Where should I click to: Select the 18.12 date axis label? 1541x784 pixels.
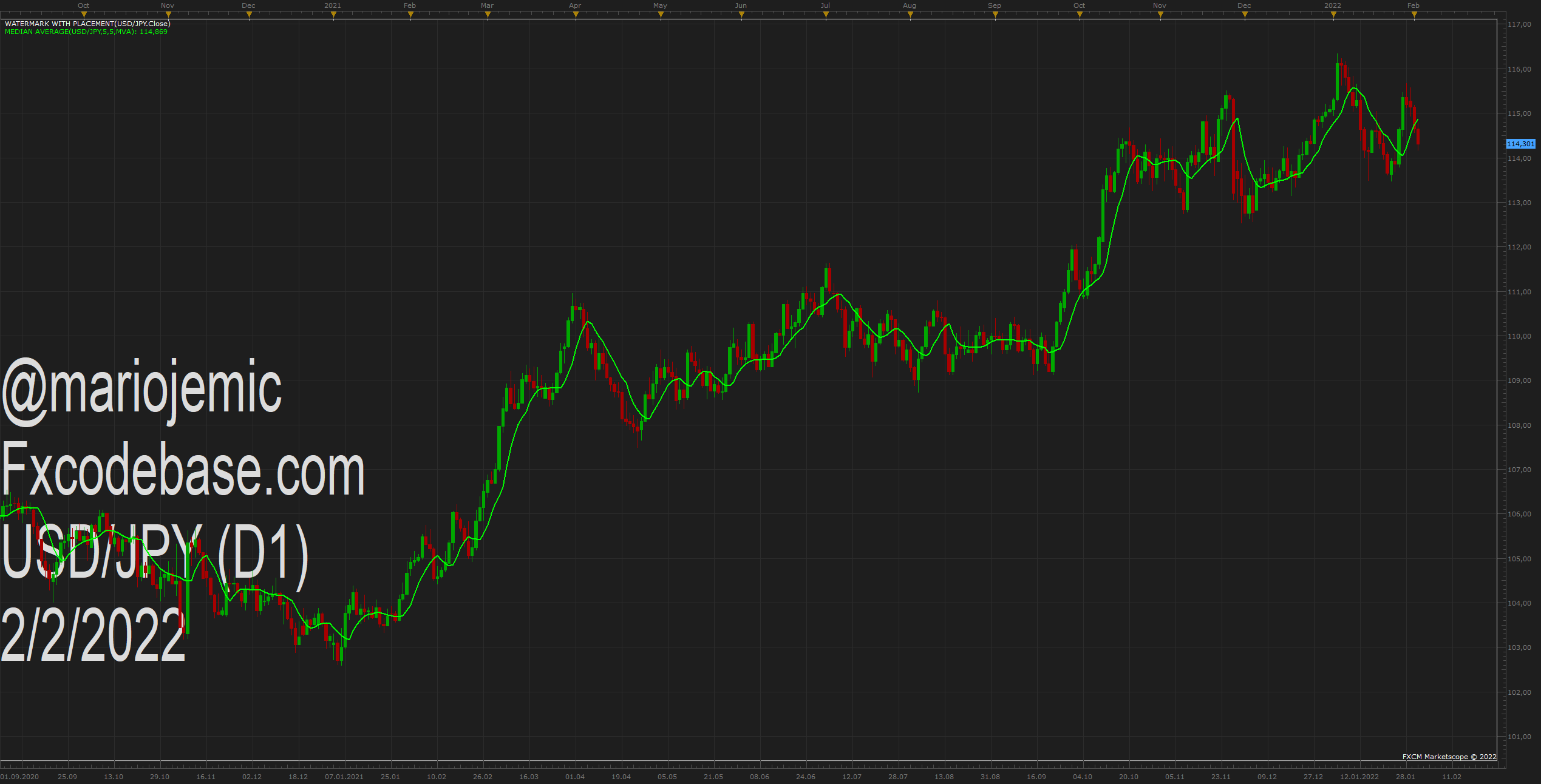click(x=298, y=777)
